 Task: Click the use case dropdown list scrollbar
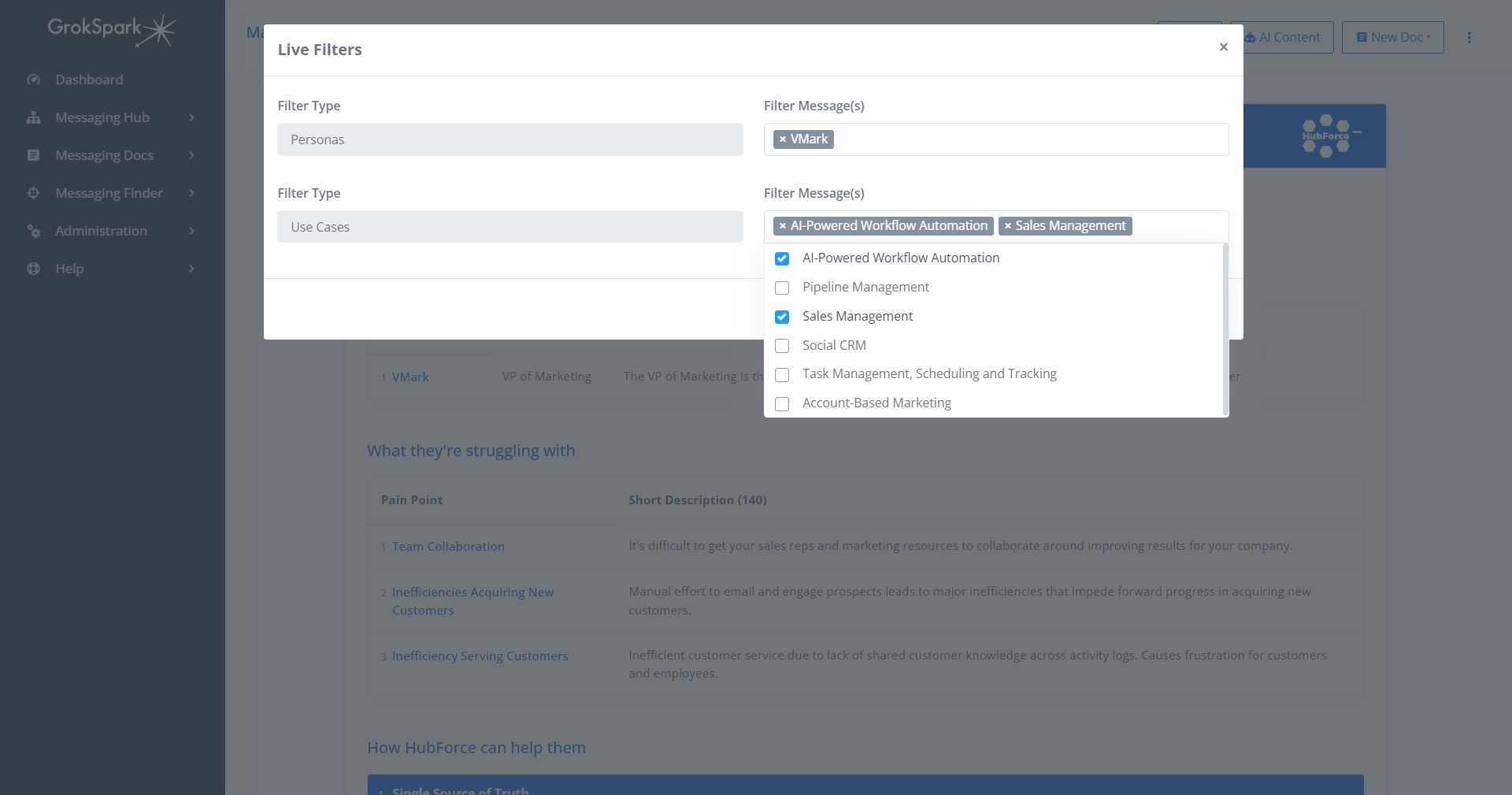point(1225,329)
